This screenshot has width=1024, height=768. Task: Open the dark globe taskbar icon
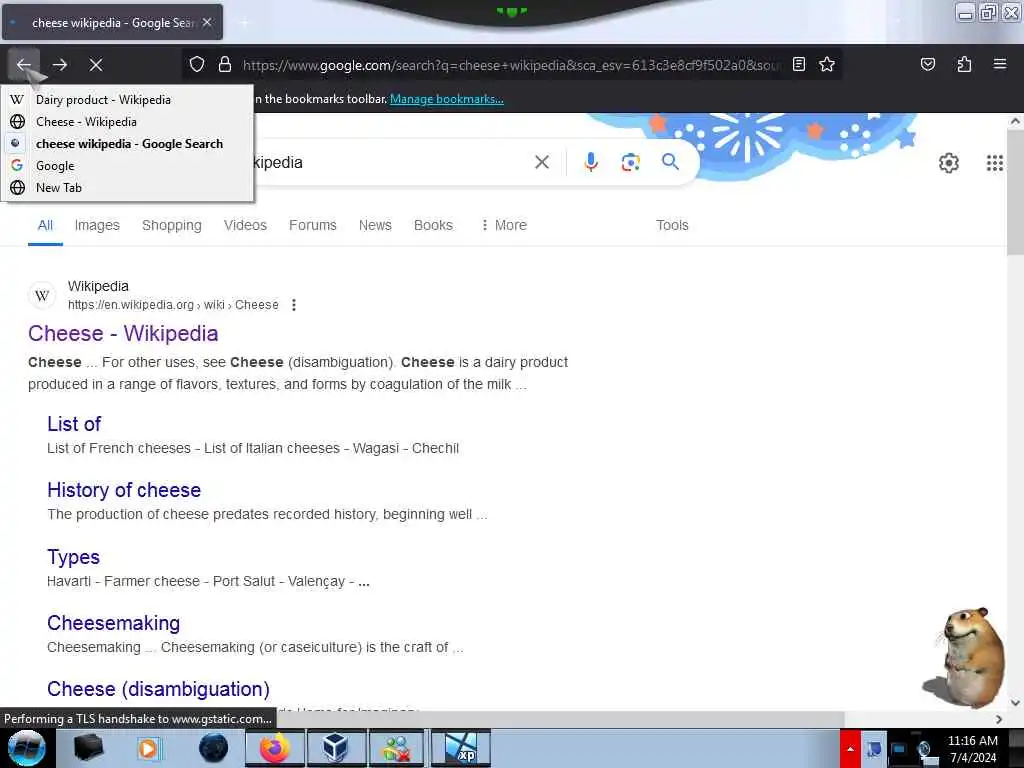tap(214, 748)
